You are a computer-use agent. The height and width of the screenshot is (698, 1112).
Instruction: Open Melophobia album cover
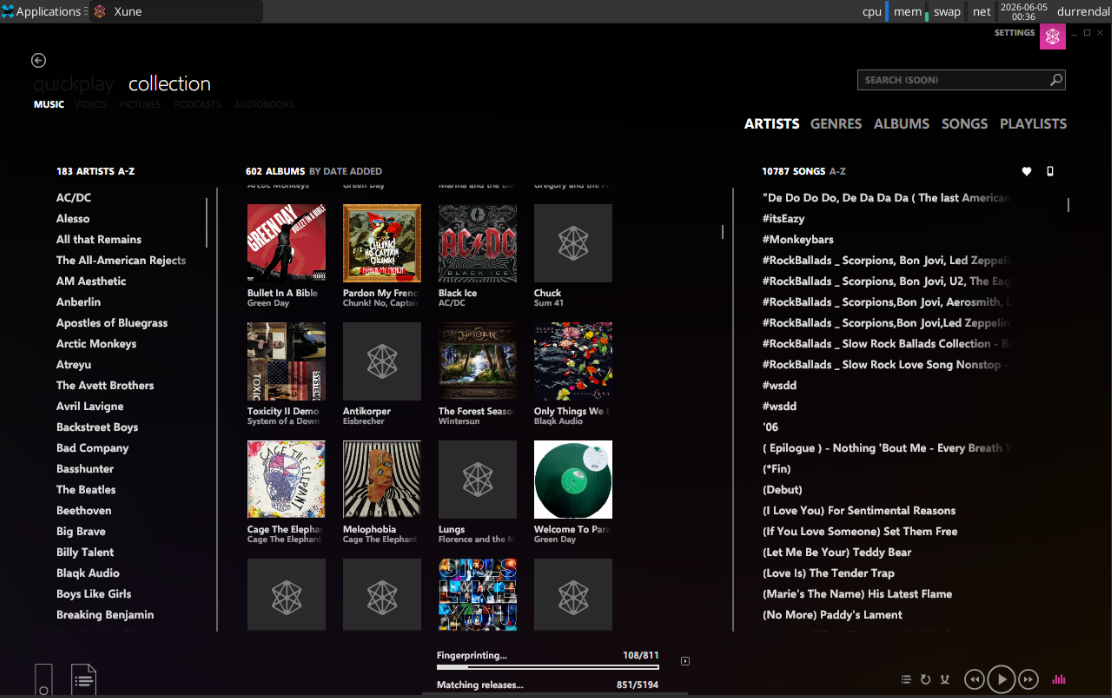(x=382, y=480)
